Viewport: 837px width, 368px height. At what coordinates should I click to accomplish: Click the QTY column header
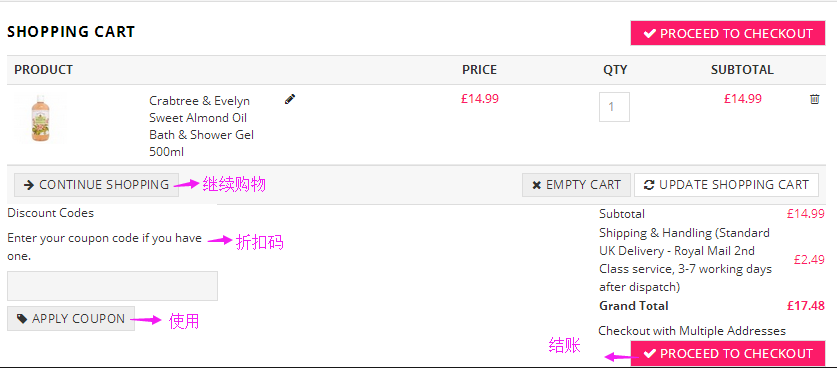click(x=615, y=70)
